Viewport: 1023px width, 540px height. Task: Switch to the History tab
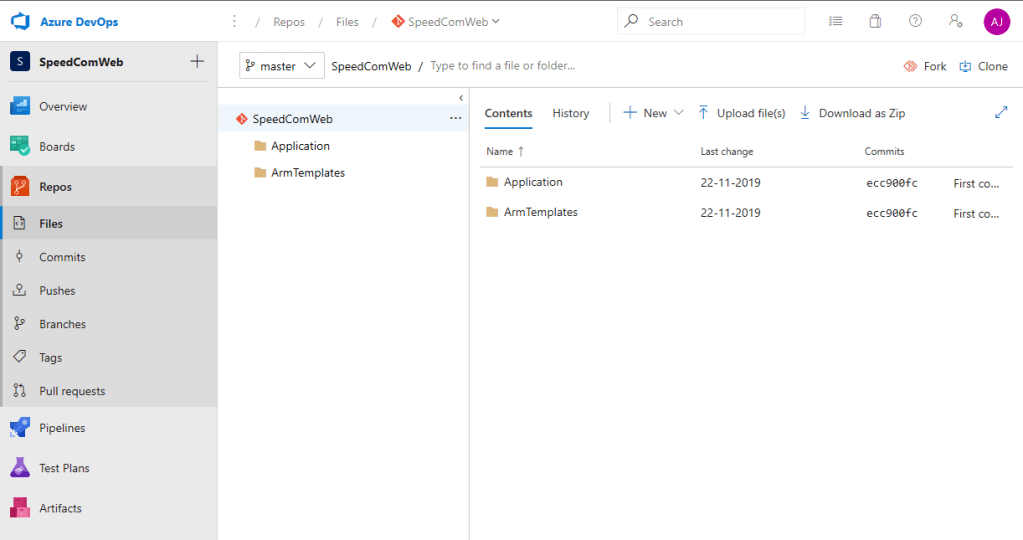point(571,113)
